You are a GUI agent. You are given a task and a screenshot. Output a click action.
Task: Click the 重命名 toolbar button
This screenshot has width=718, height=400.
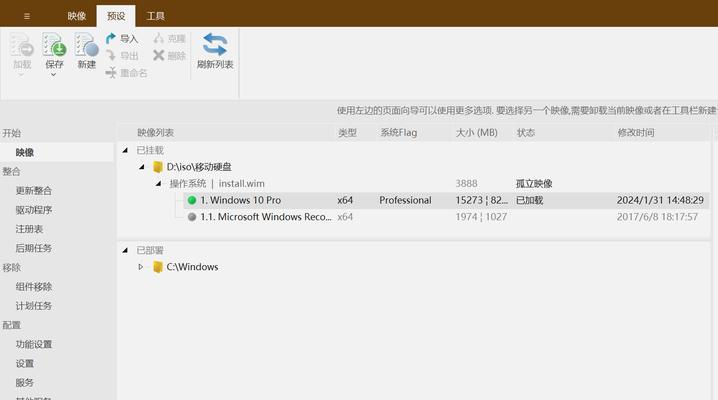[x=126, y=72]
